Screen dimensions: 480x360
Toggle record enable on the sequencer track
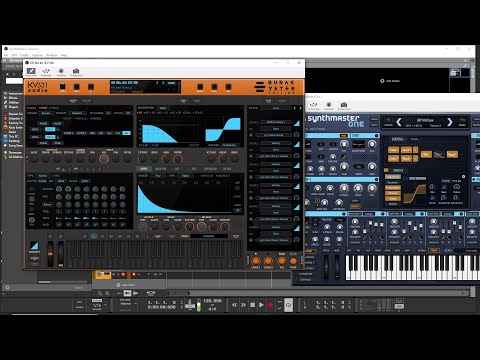134,274
